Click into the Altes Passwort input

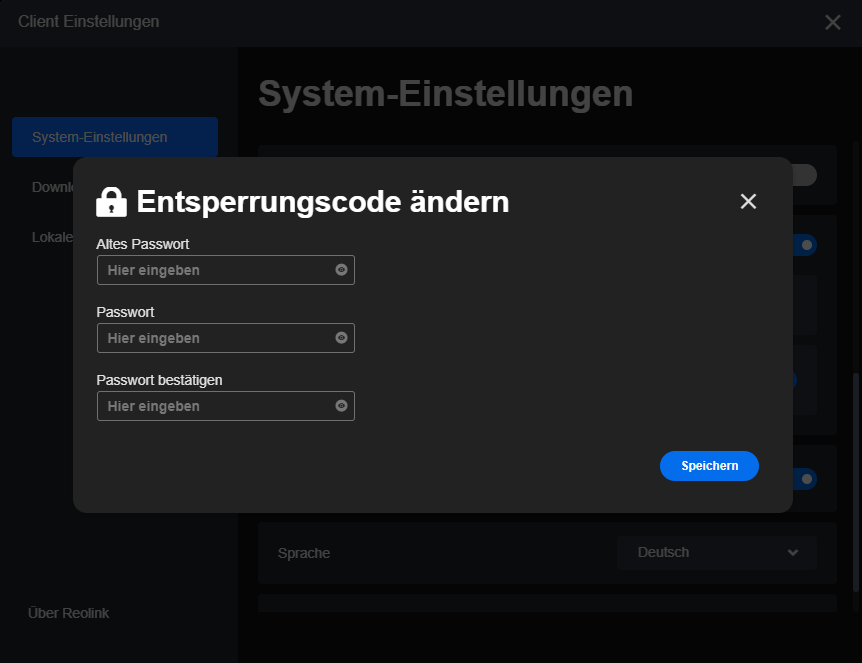226,270
